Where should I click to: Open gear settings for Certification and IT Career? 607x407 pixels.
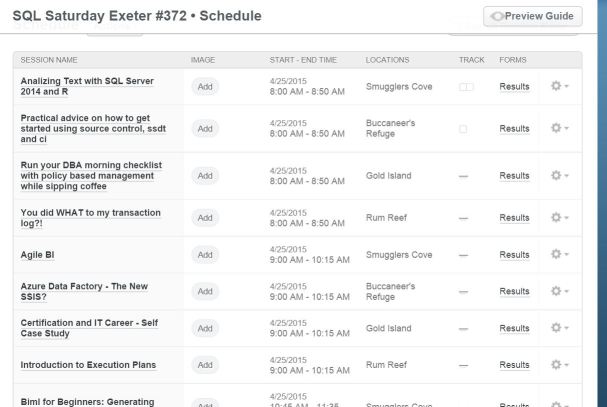(x=560, y=328)
